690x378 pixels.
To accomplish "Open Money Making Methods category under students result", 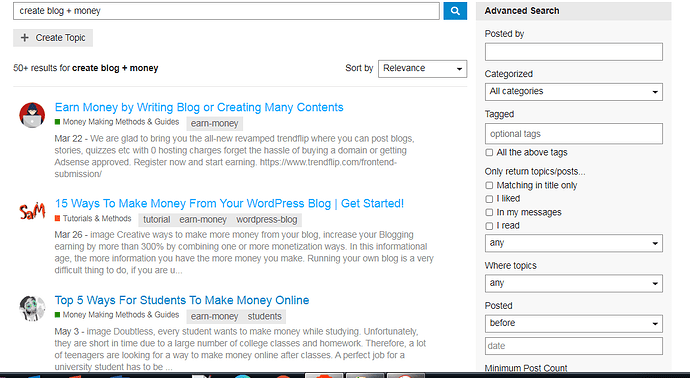I will point(117,315).
